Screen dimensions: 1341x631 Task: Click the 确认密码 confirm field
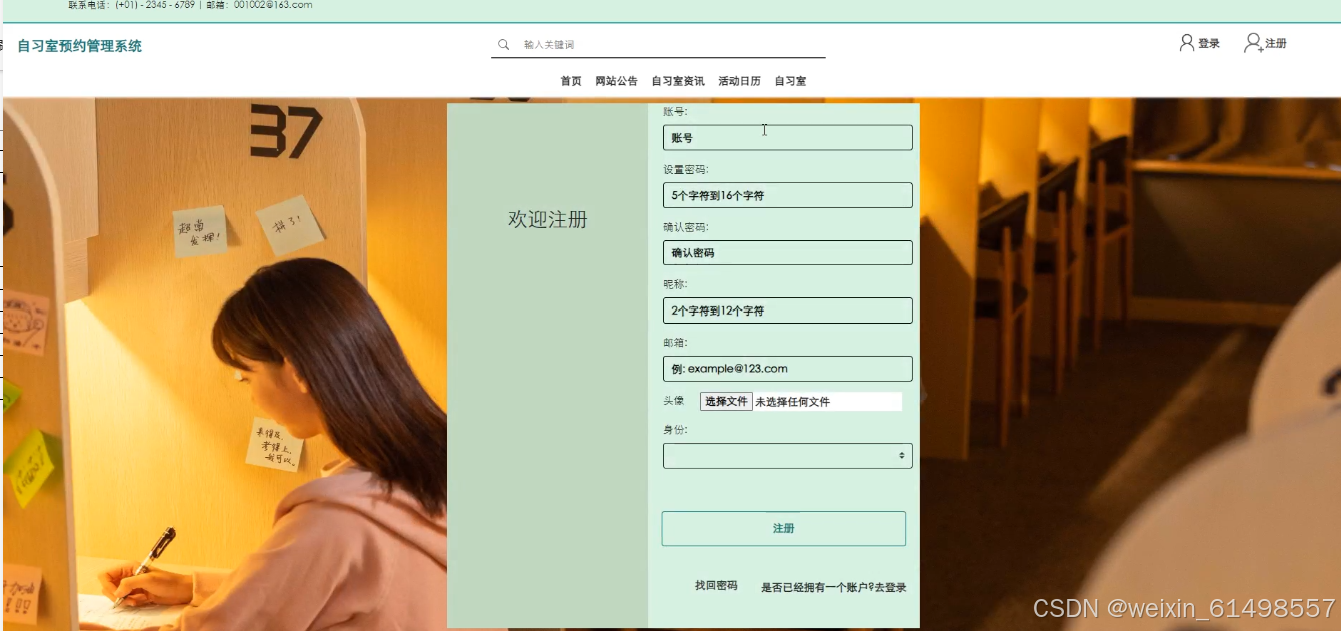pos(788,253)
